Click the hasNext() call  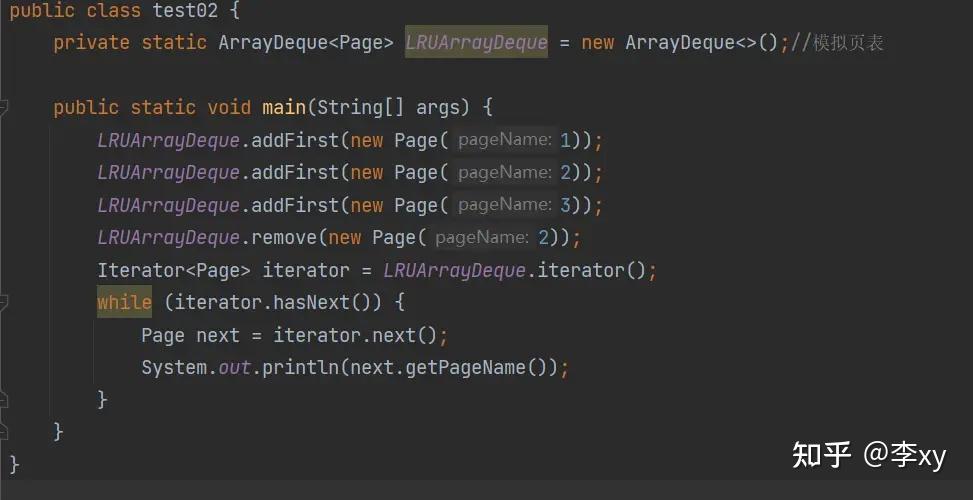[x=328, y=303]
